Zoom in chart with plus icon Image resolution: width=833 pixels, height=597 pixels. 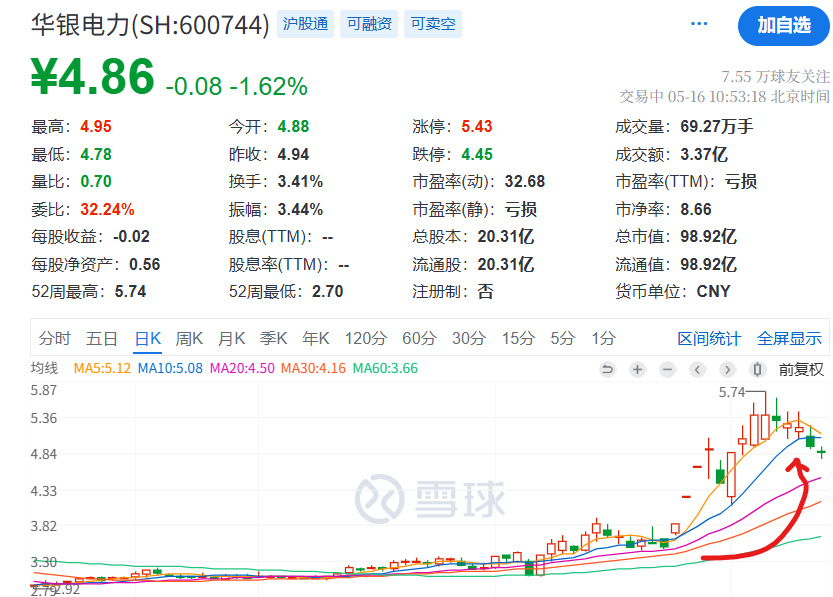coord(638,369)
